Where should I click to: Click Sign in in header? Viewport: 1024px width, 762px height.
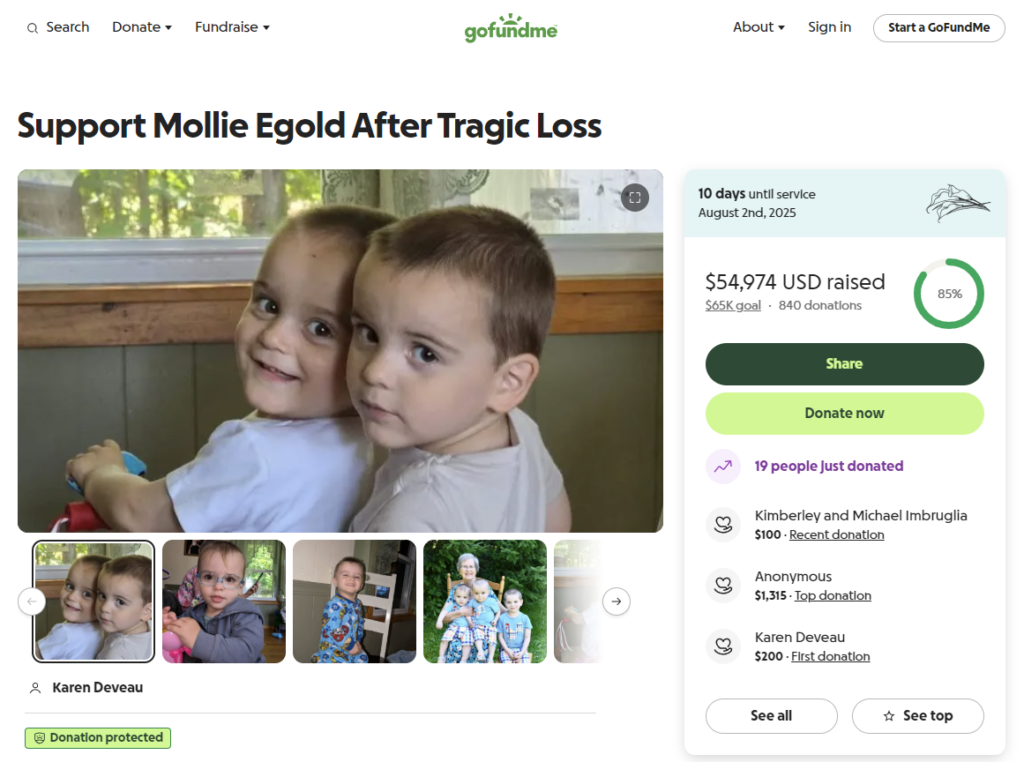[829, 27]
